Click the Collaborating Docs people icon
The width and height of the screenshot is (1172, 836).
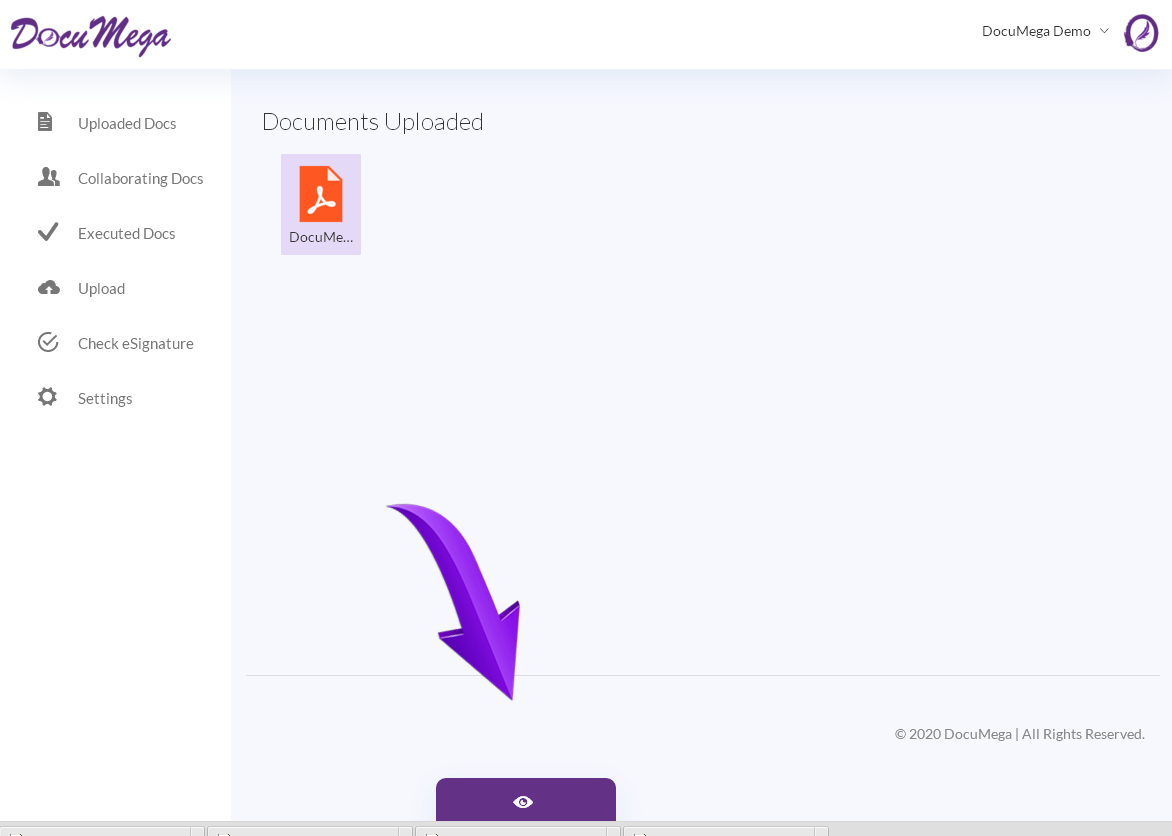pos(49,177)
